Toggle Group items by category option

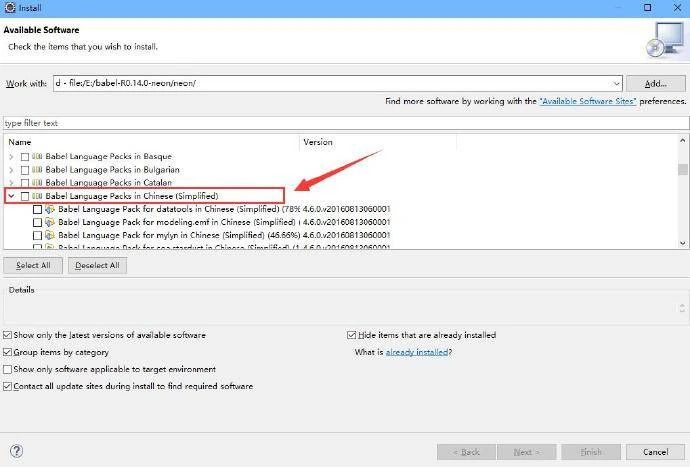click(x=7, y=353)
